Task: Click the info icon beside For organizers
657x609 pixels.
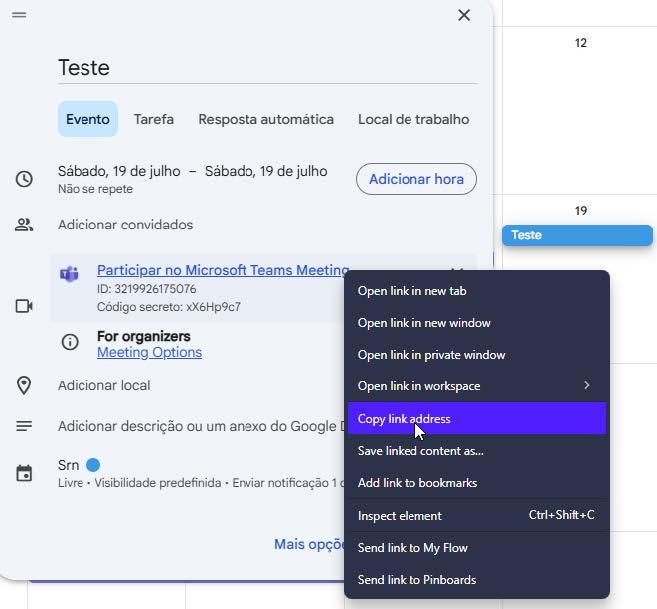Action: coord(70,342)
